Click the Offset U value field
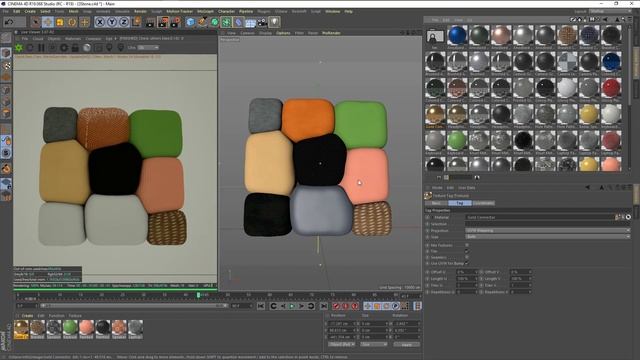Viewport: 640px width, 360px height. [466, 272]
